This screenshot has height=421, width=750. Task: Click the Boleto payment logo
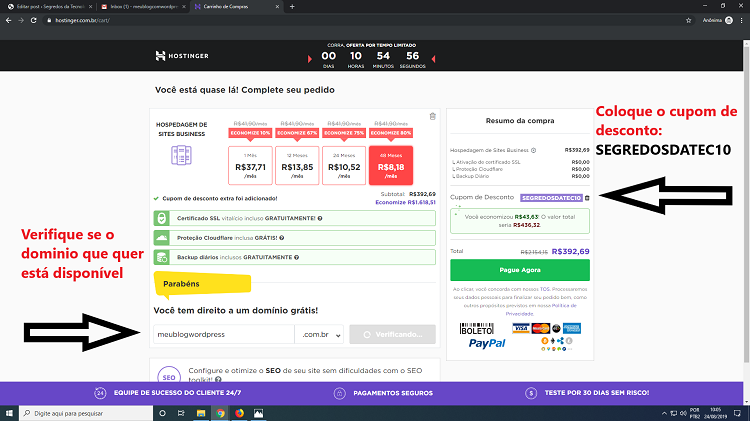click(476, 329)
